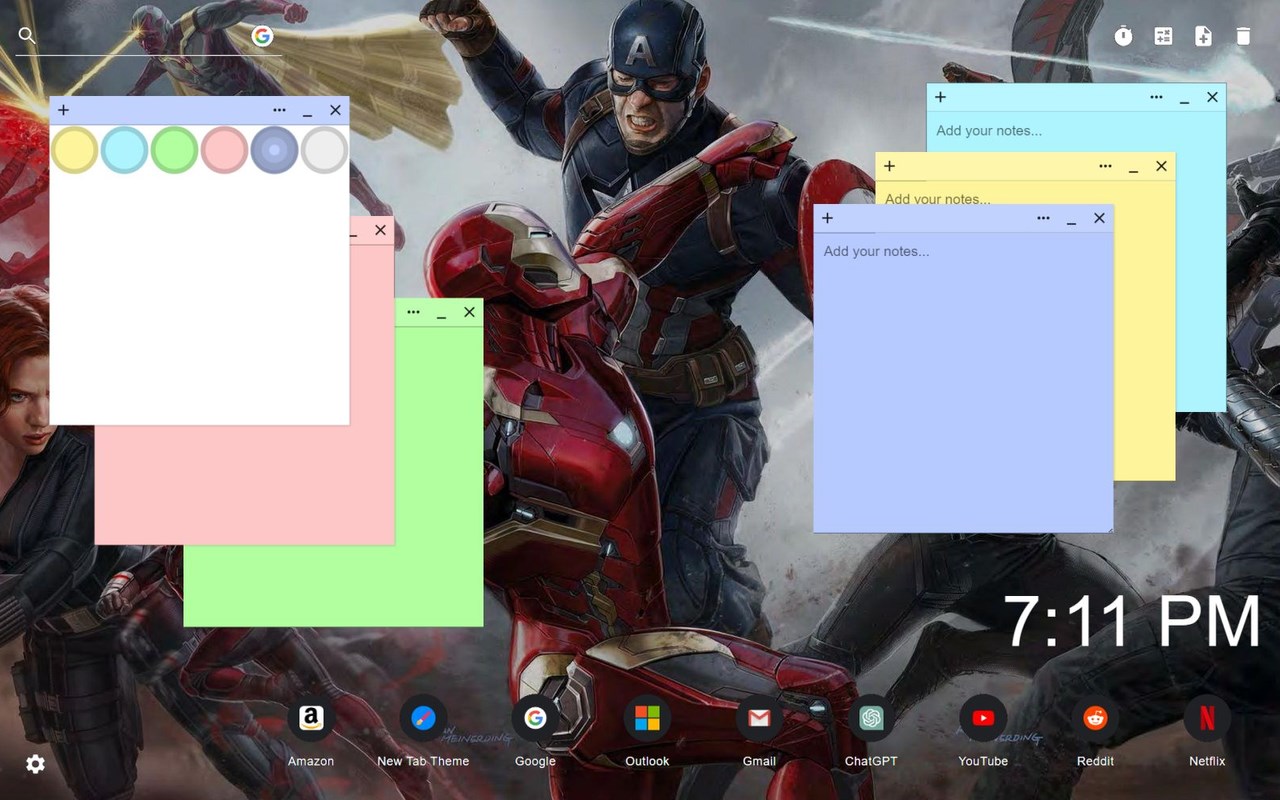Click the plus icon on the cyan note
Screen dimensions: 1280x800
pos(940,97)
